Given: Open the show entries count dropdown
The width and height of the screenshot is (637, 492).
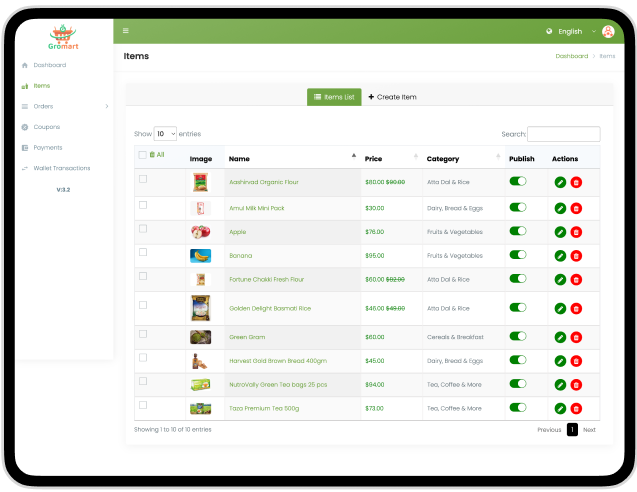Looking at the screenshot, I should tap(165, 133).
